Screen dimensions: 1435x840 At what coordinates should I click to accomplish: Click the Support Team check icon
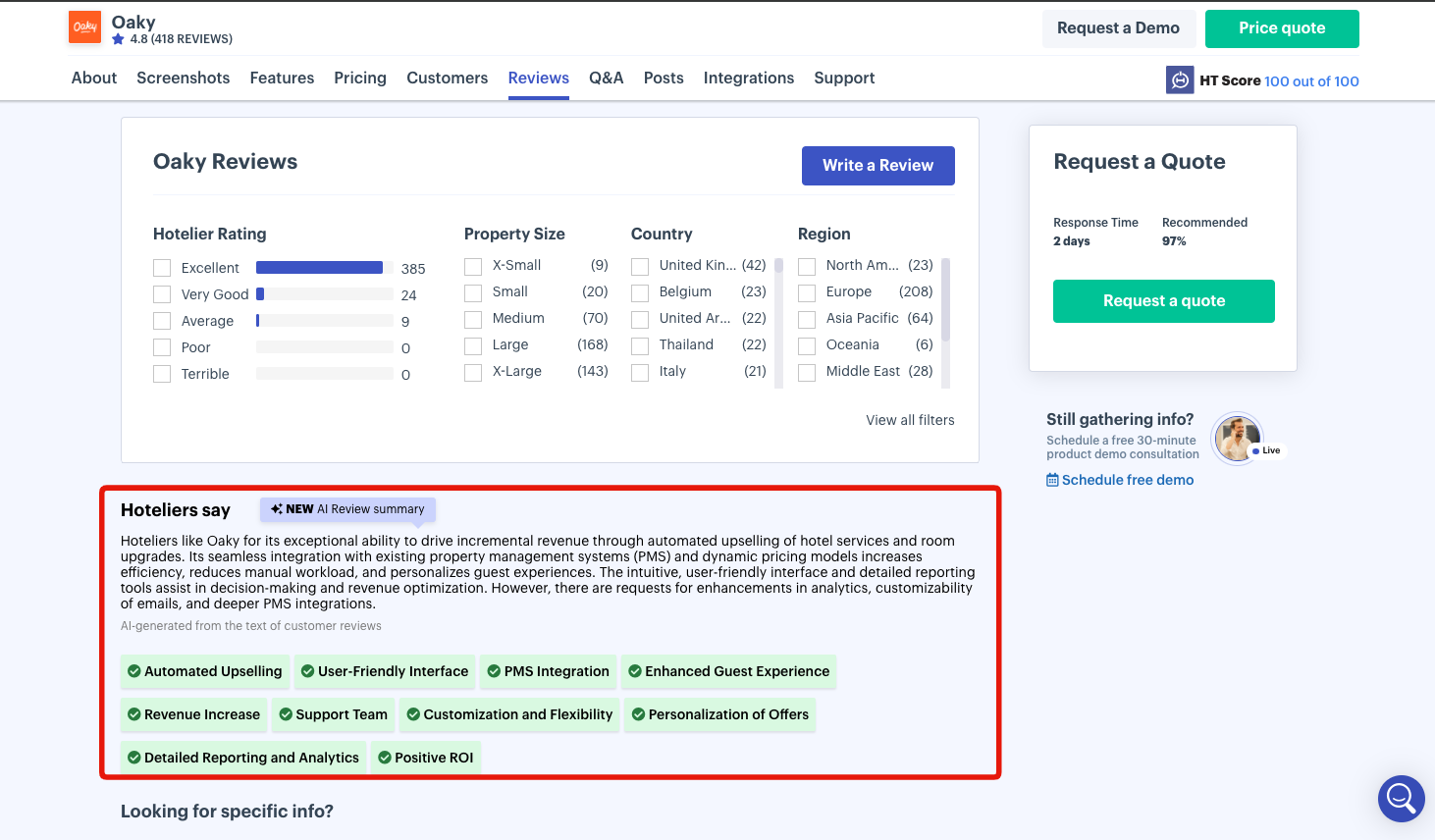pyautogui.click(x=286, y=714)
